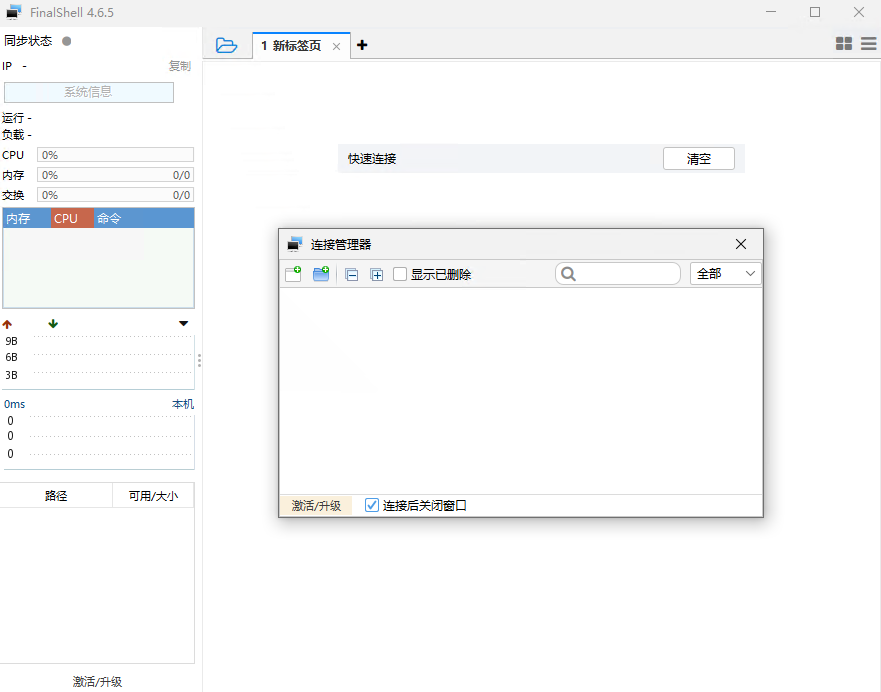Close the 连接管理器 dialog

point(741,244)
